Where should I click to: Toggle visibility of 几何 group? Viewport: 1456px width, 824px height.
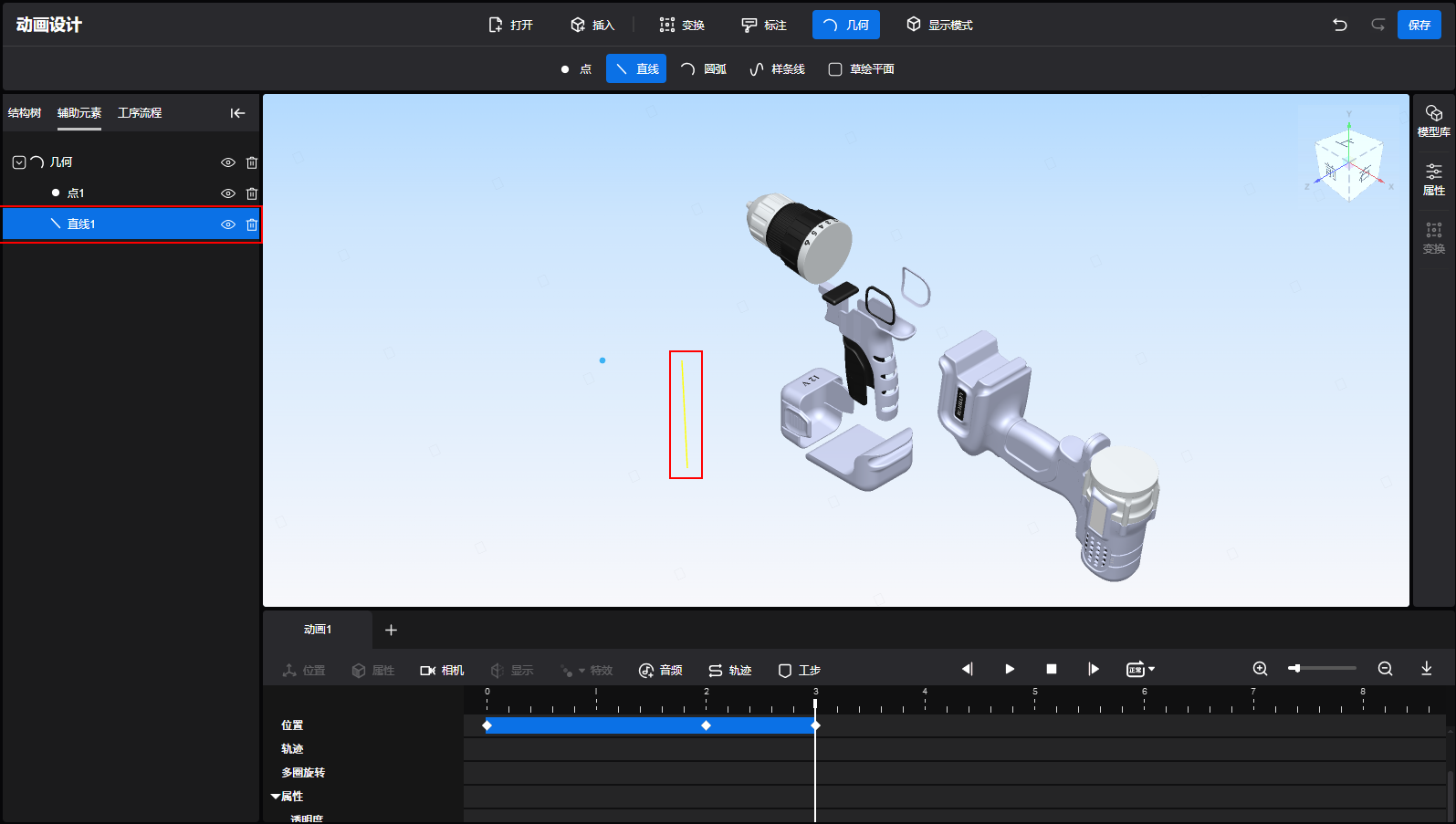228,162
